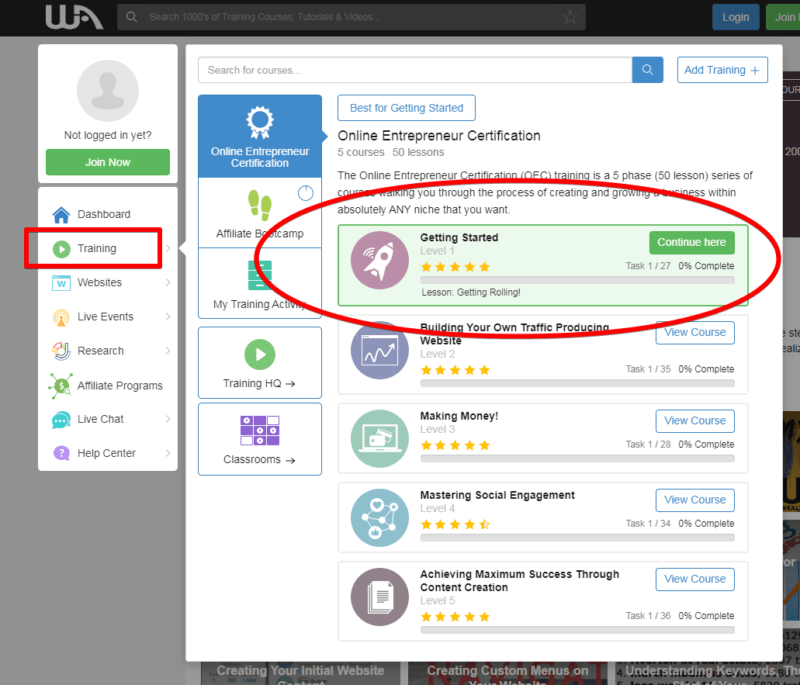Click the Add Training button
Screen dimensions: 800x685
[722, 70]
